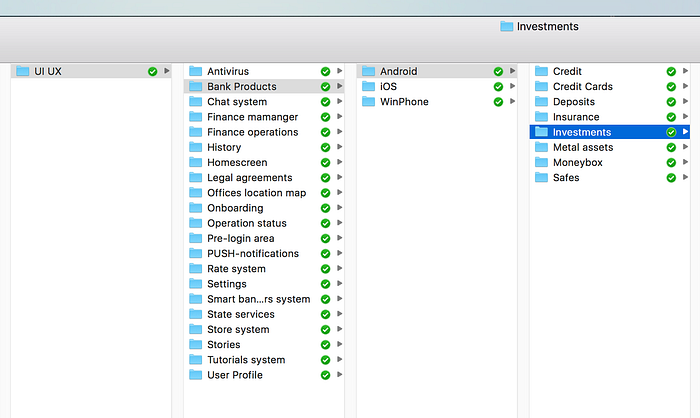Select the Bank Products row
The image size is (700, 418).
[264, 87]
